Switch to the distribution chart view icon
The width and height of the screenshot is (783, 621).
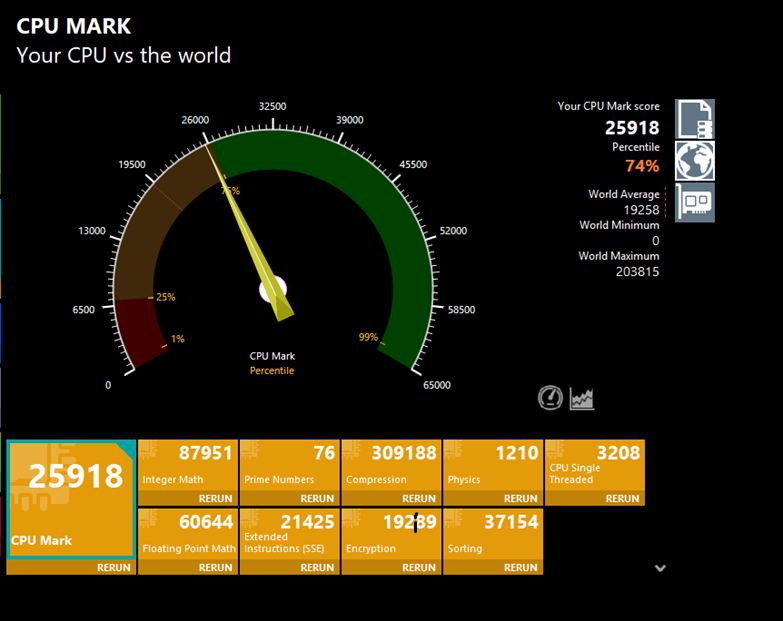pyautogui.click(x=582, y=398)
